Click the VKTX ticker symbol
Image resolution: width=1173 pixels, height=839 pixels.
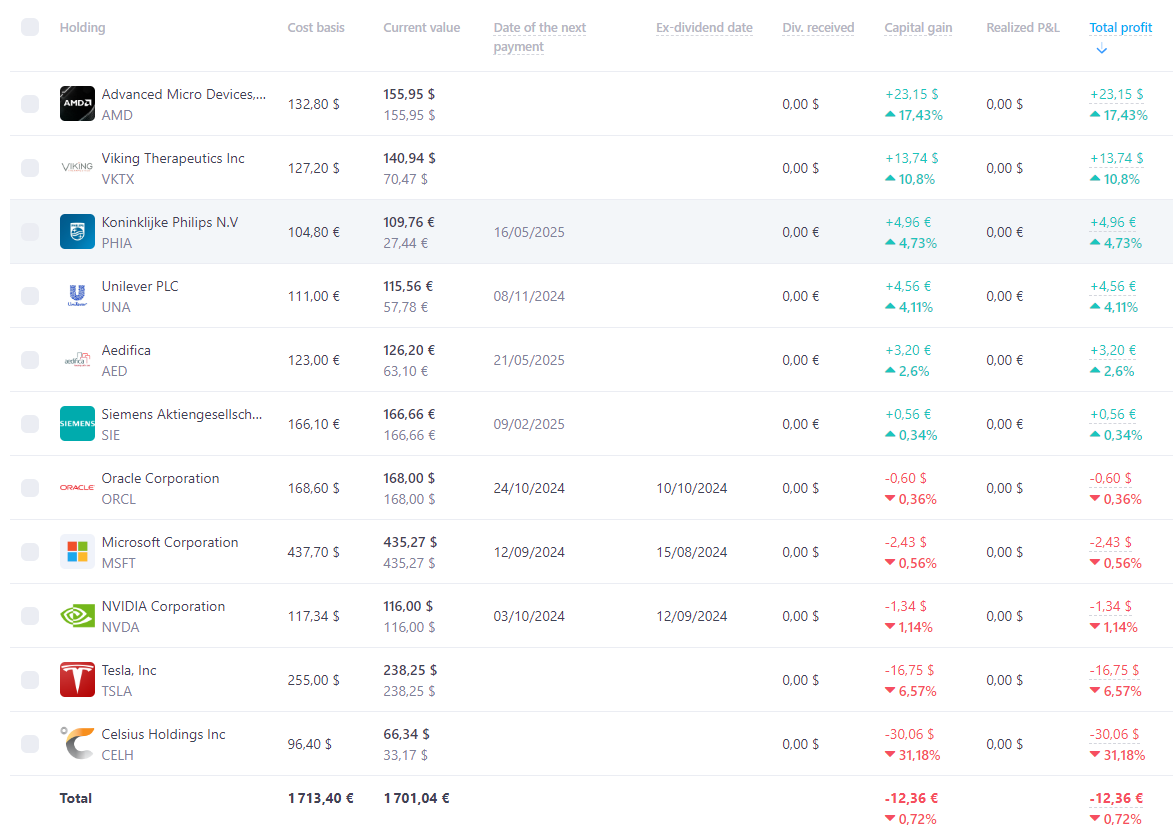tap(118, 179)
